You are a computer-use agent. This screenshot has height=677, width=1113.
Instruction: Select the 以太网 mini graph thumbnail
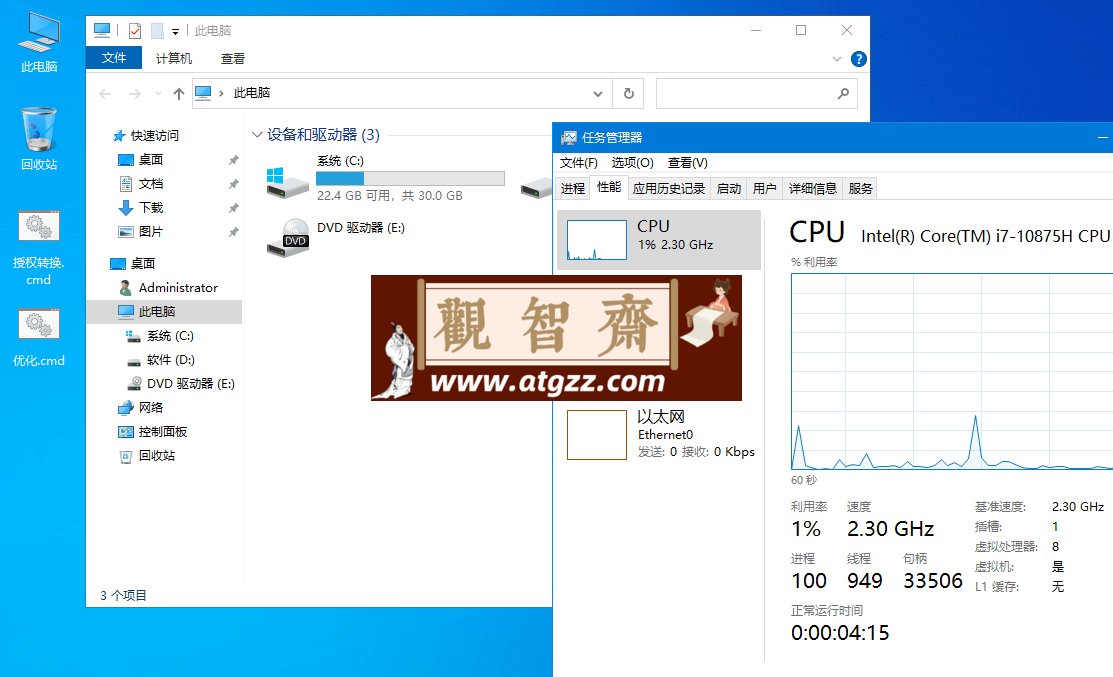[x=596, y=434]
